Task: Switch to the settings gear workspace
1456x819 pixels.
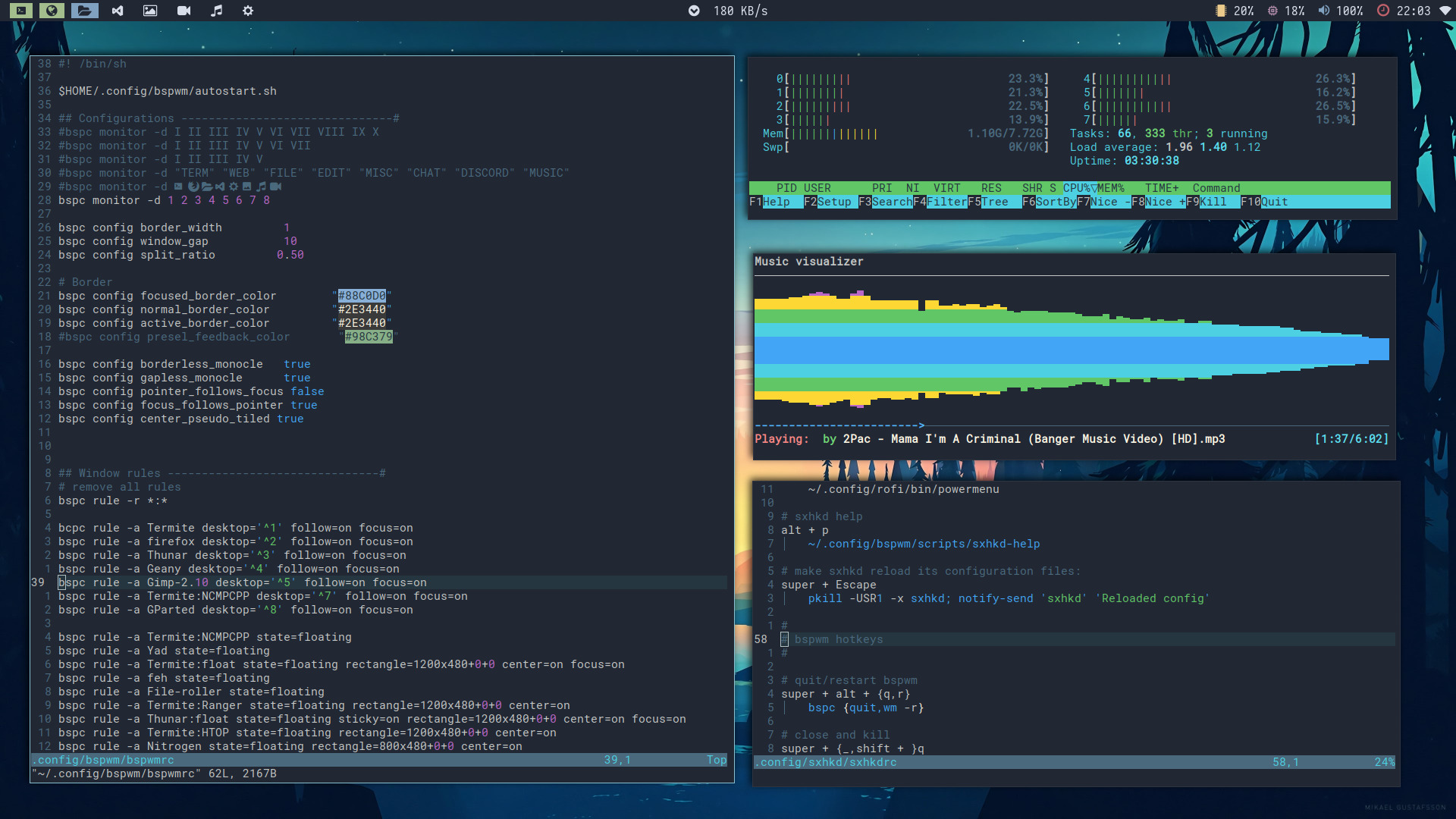Action: click(x=248, y=11)
